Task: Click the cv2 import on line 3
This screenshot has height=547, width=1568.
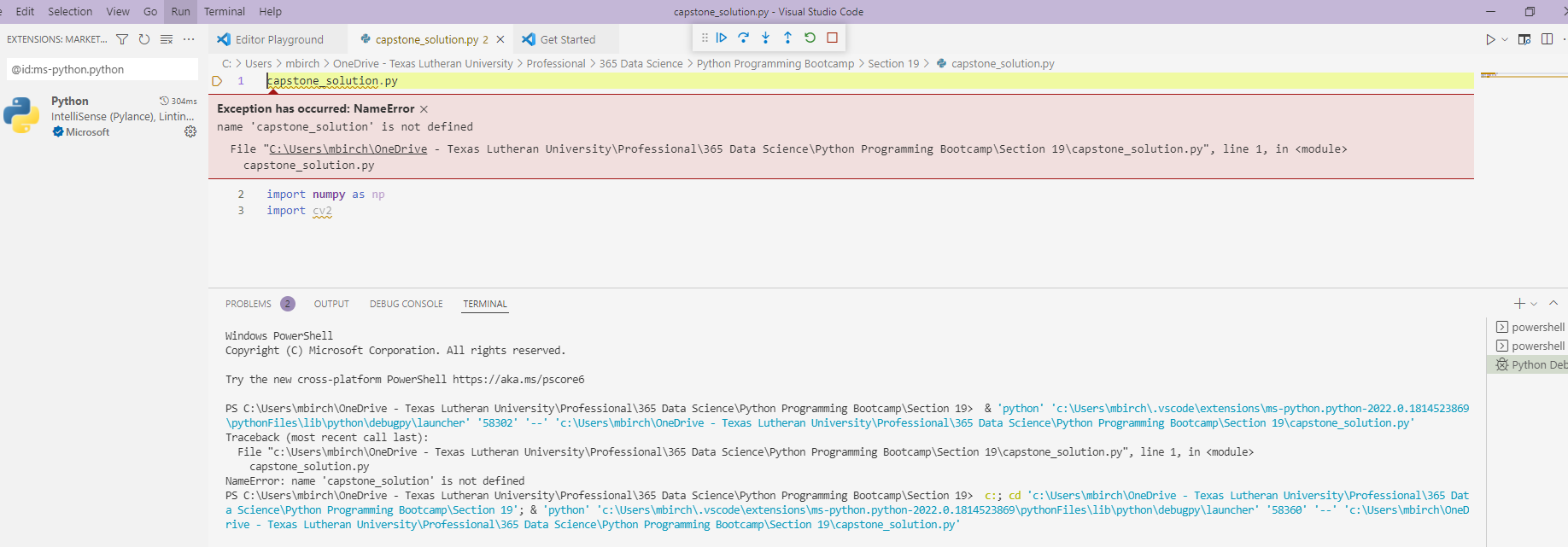Action: [322, 211]
